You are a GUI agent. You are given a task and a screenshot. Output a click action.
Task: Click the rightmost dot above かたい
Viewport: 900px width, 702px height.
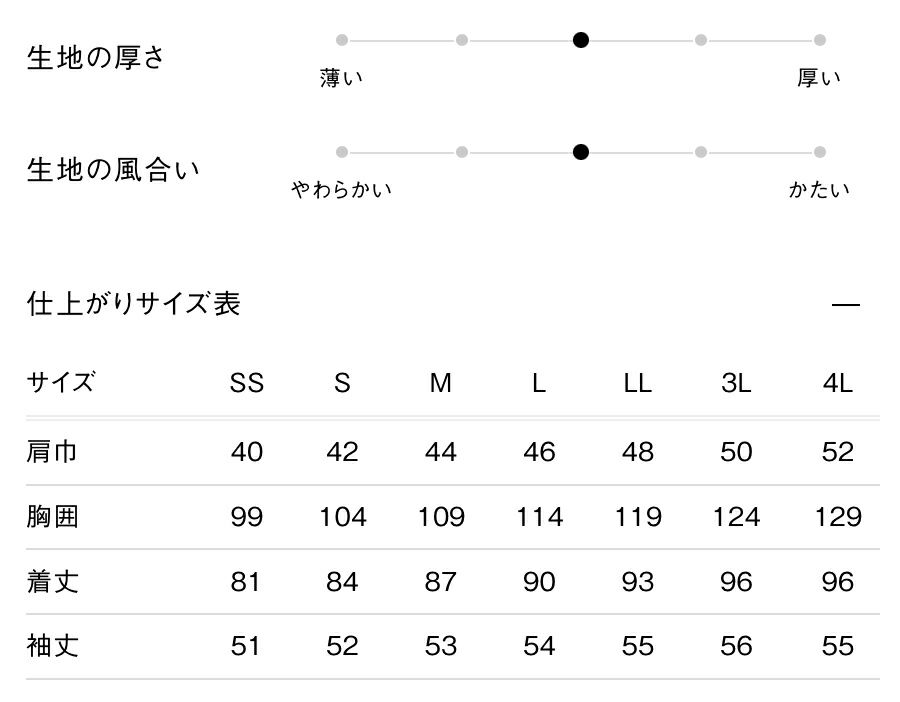tap(820, 152)
